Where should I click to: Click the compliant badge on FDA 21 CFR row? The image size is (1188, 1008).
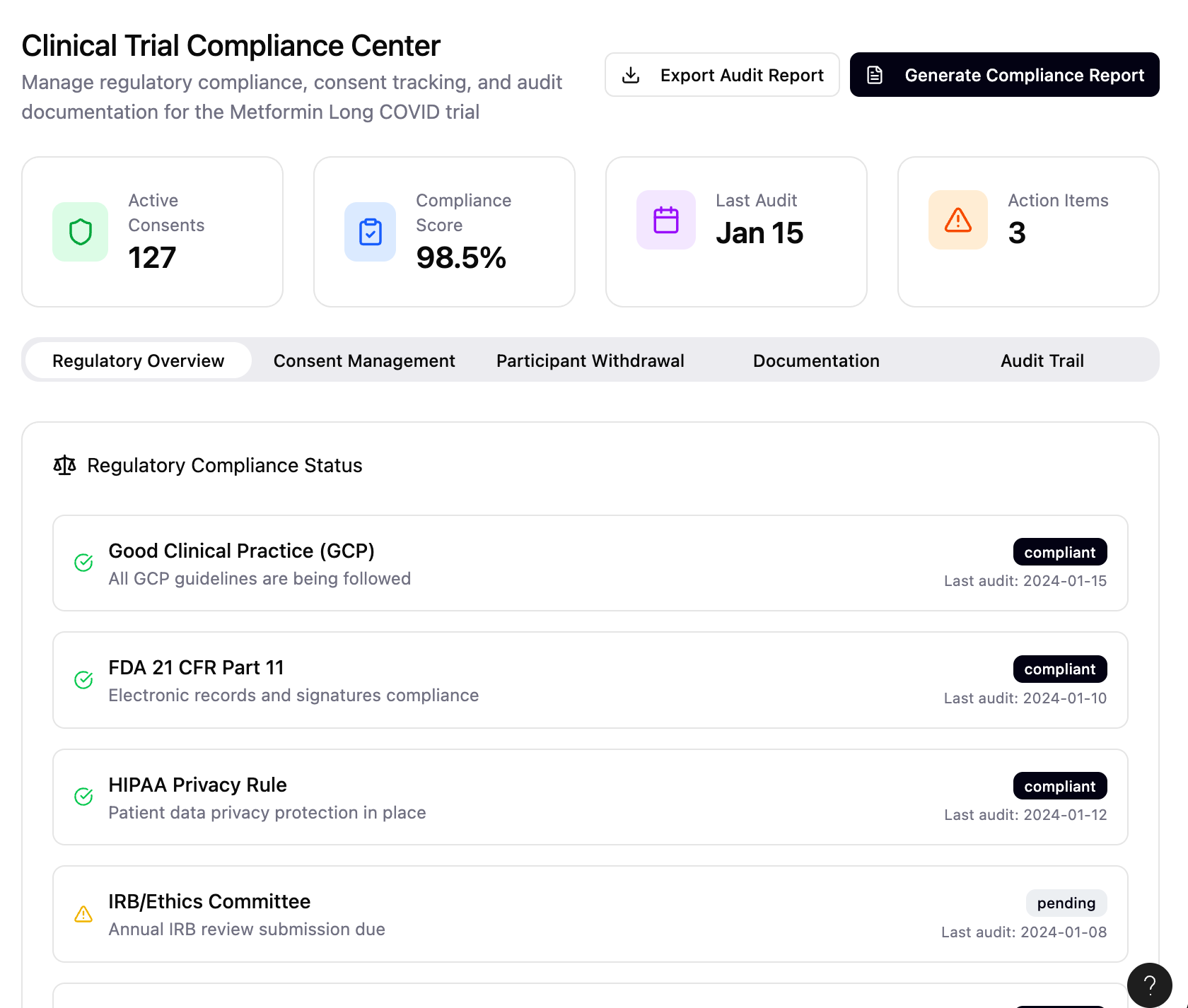click(1060, 669)
